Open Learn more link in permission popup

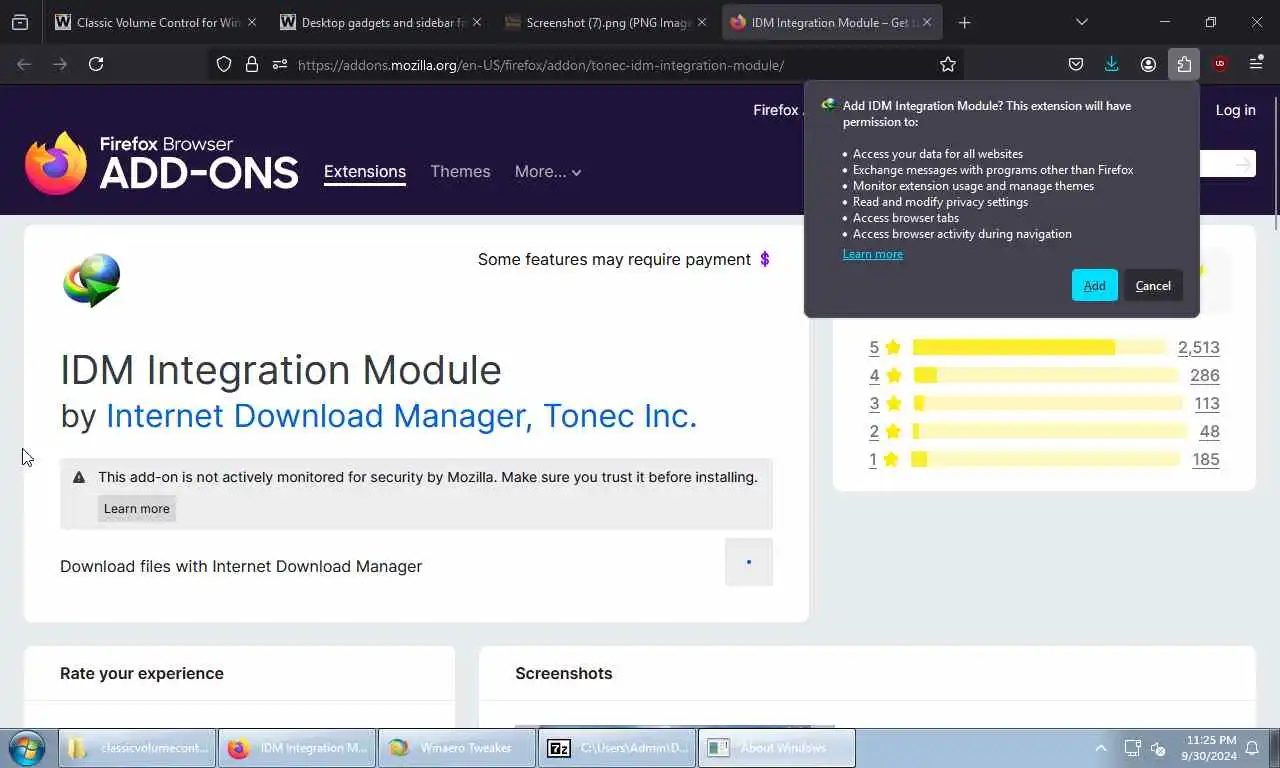(x=872, y=254)
